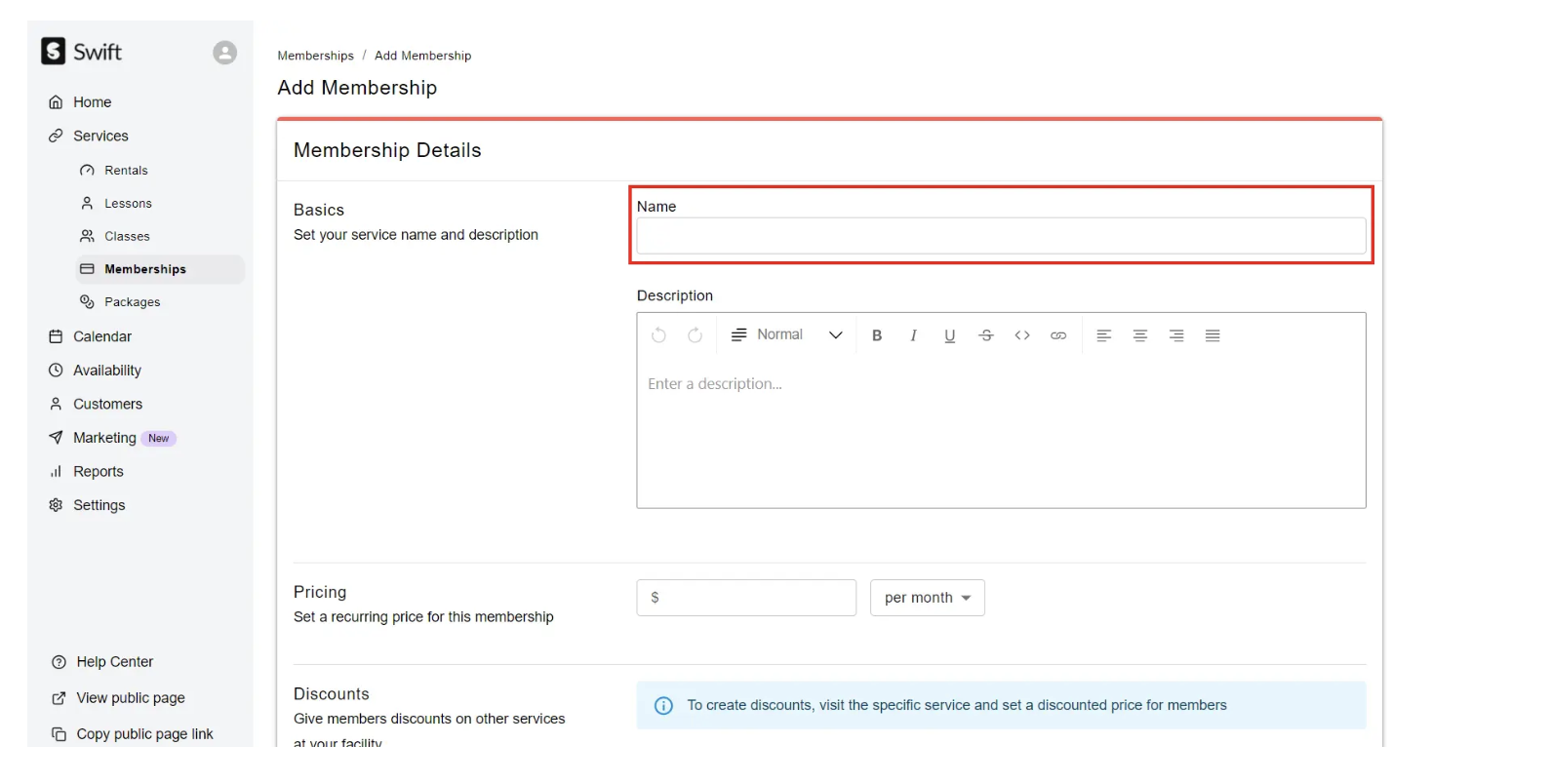Screen dimensions: 1551x784
Task: Click the membership Name input field
Action: pyautogui.click(x=1001, y=236)
